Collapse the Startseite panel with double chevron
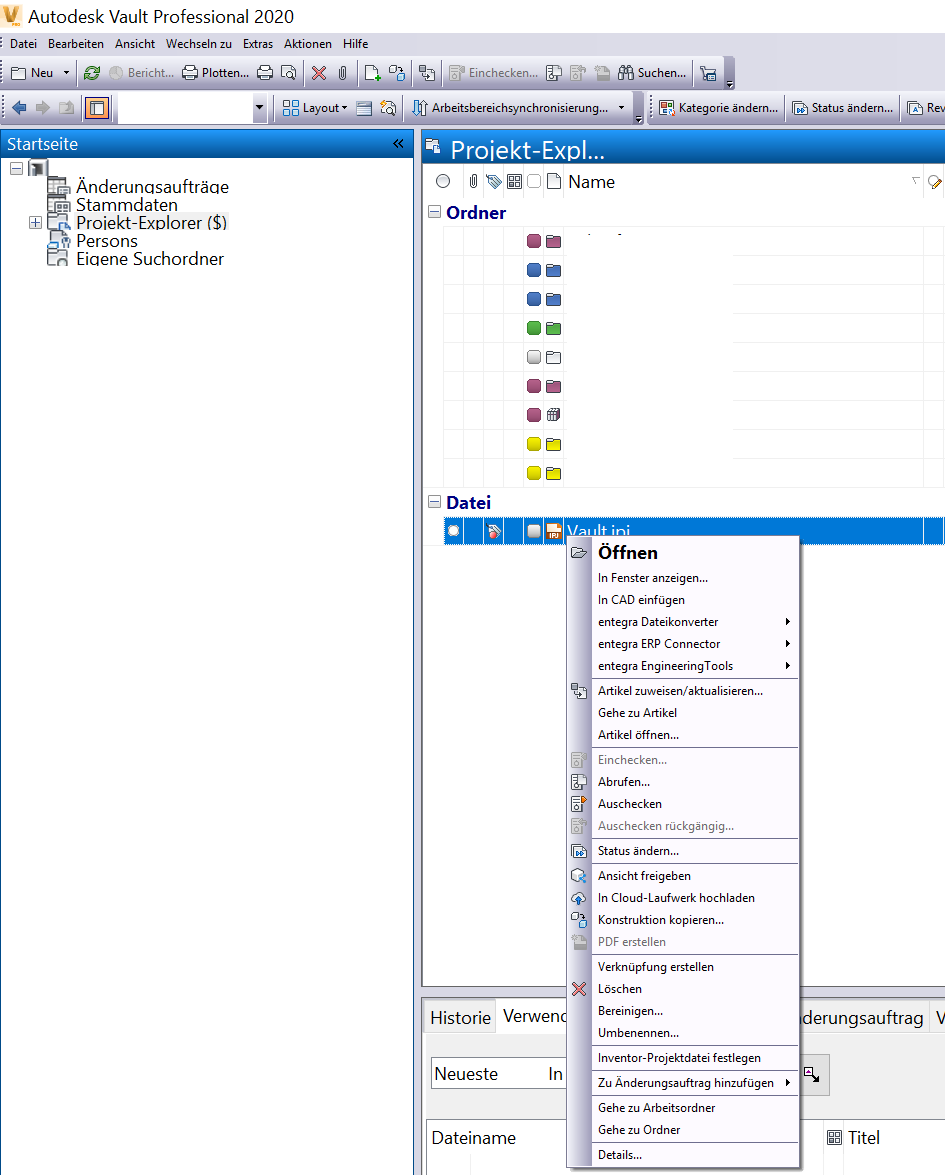 click(399, 143)
